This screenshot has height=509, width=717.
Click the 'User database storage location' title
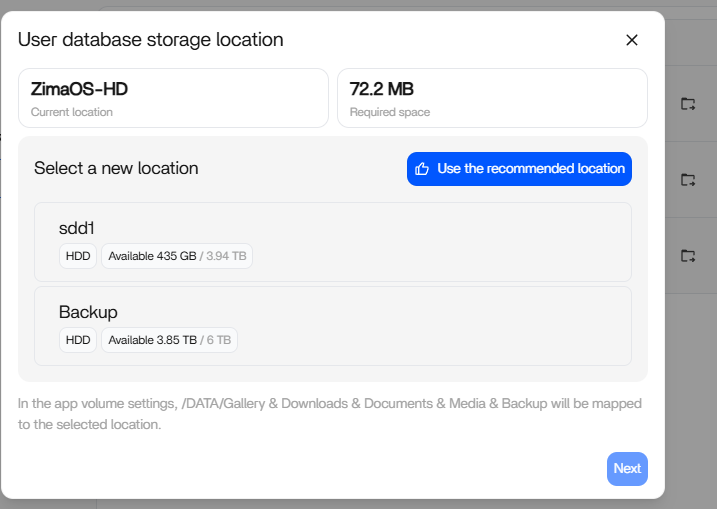(x=151, y=40)
